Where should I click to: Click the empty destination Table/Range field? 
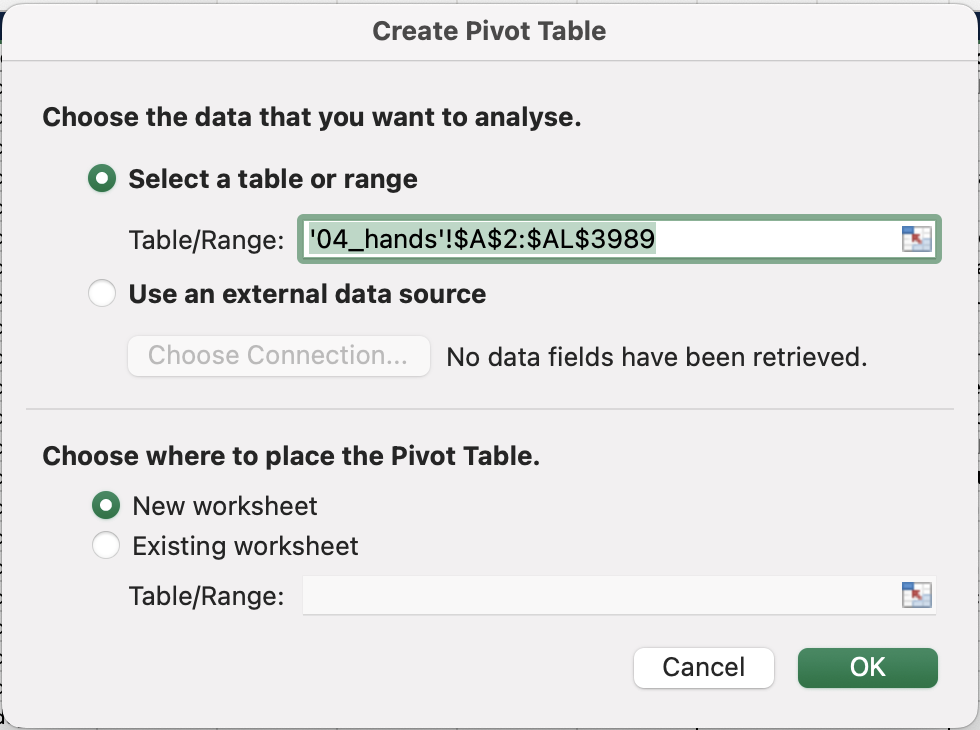tap(619, 595)
